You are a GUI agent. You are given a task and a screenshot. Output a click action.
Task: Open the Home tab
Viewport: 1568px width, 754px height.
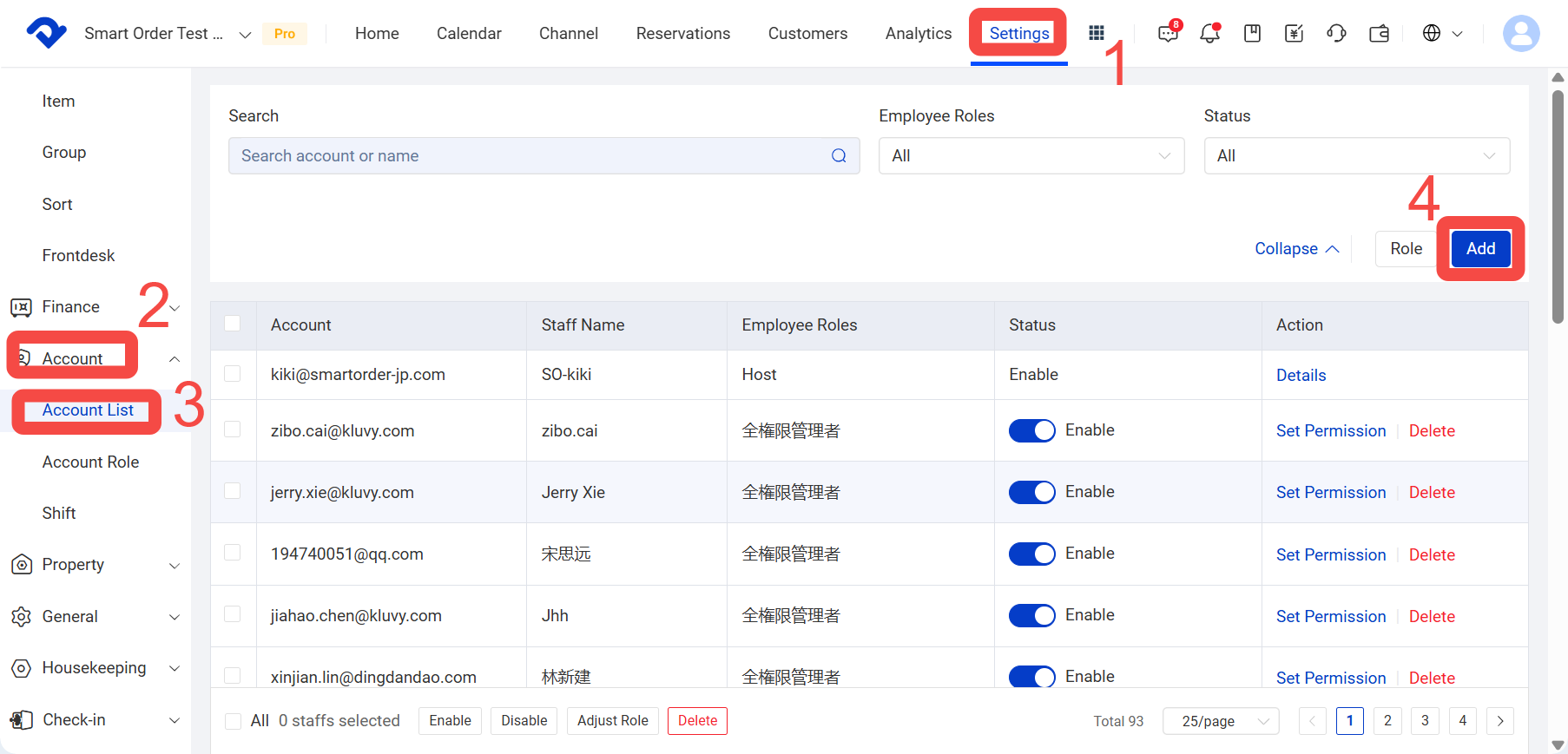click(377, 33)
